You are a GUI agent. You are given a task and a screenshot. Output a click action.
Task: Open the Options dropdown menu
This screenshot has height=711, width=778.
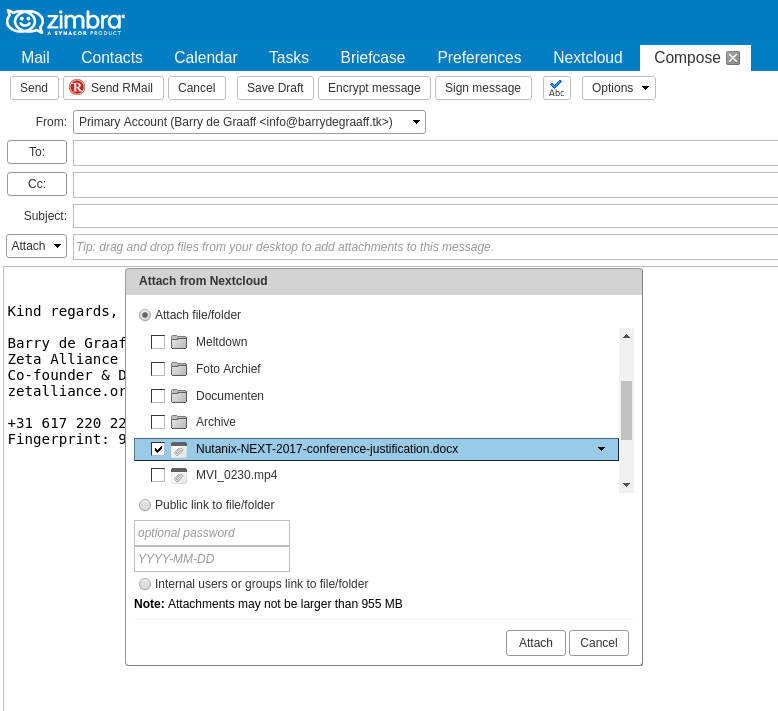coord(618,88)
